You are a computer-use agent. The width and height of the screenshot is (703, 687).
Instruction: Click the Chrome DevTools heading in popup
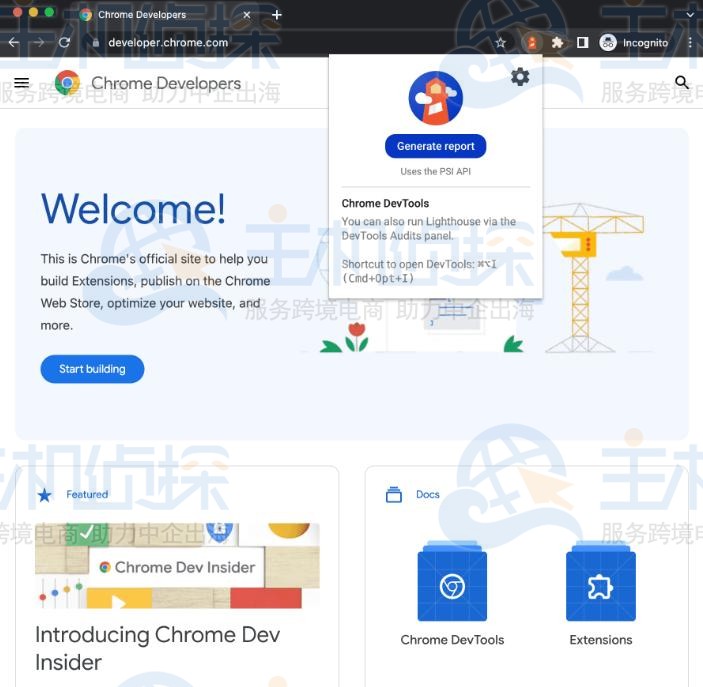click(385, 204)
